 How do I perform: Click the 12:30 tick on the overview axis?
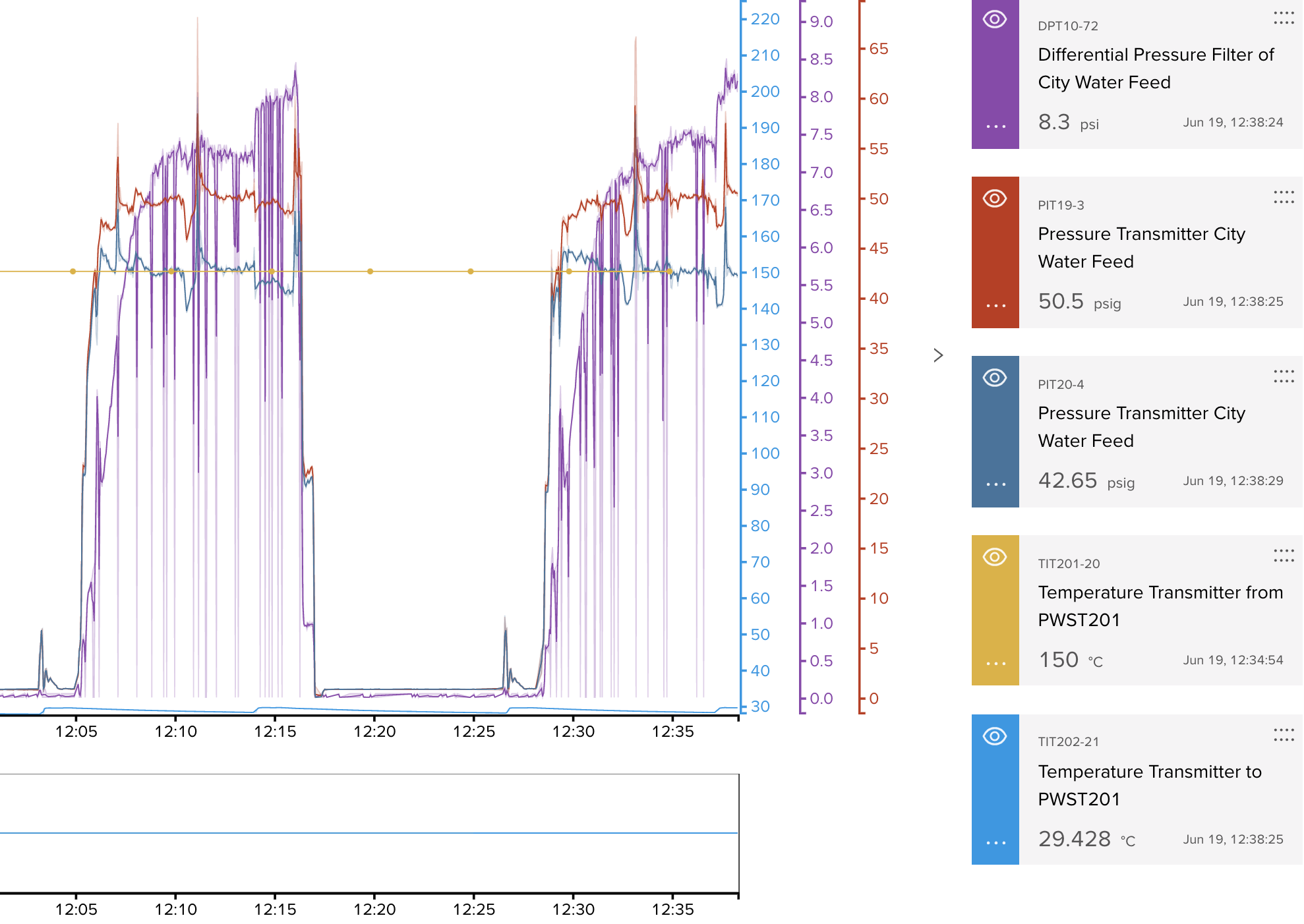pyautogui.click(x=573, y=910)
